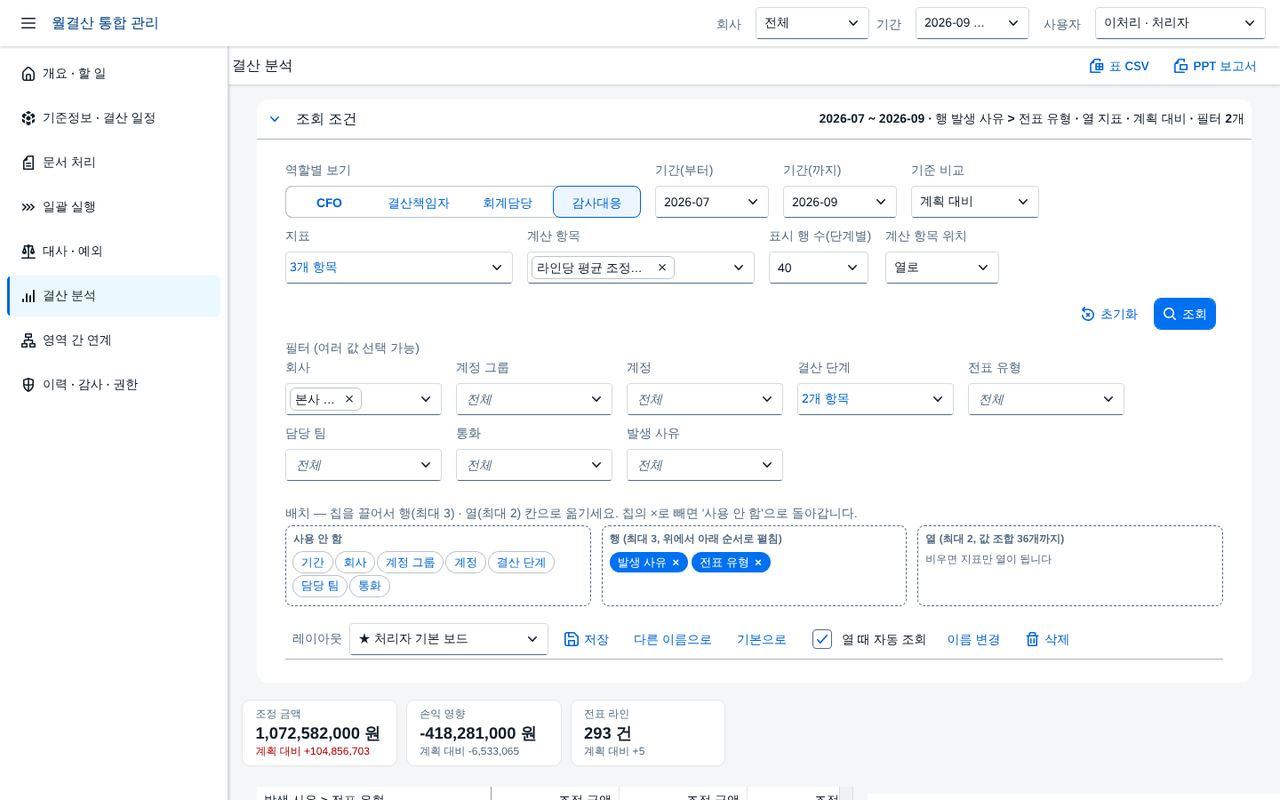
Task: Select the 회계담당 role view
Action: click(x=507, y=202)
